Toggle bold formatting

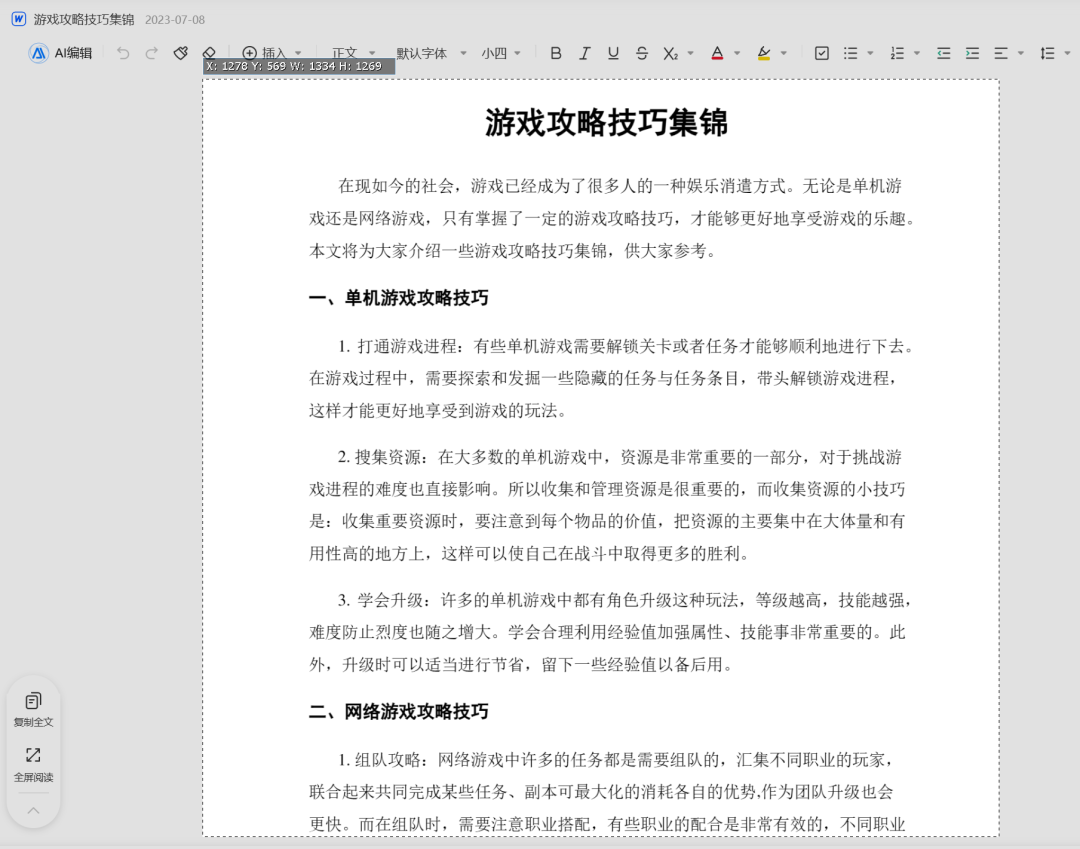coord(556,53)
